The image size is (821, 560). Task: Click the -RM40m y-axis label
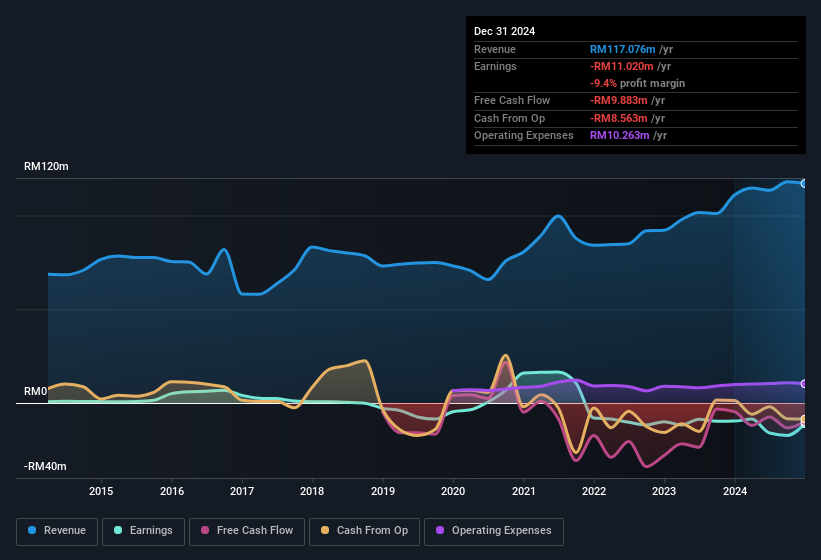[46, 467]
